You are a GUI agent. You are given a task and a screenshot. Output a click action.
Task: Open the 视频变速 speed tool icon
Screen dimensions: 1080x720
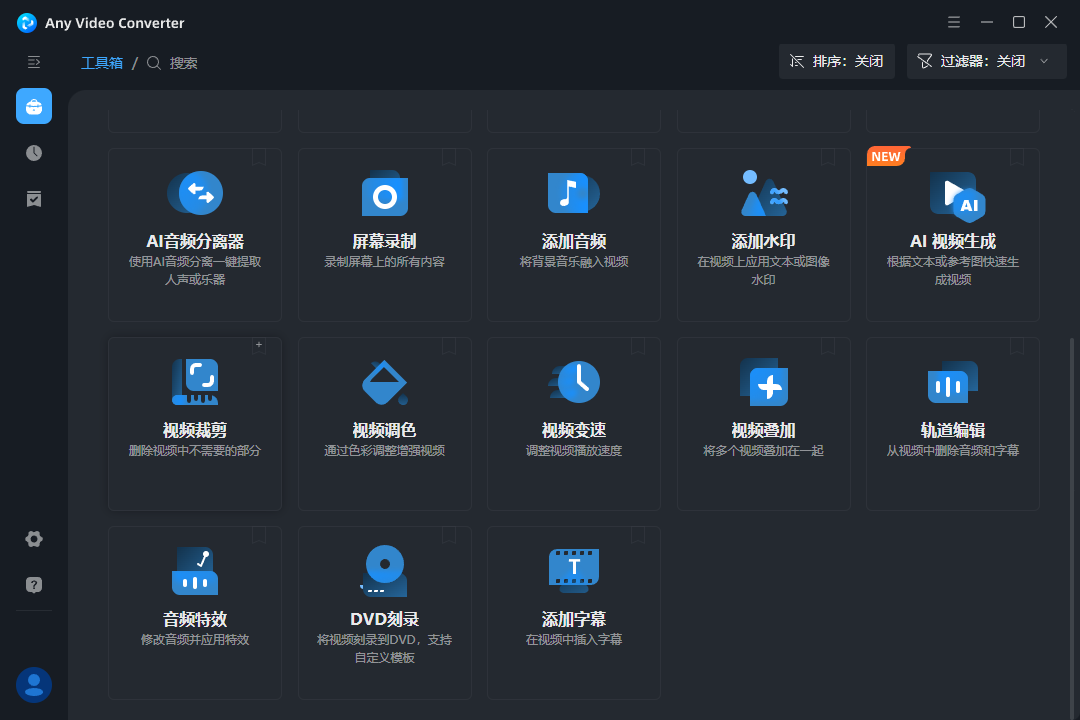pyautogui.click(x=574, y=382)
